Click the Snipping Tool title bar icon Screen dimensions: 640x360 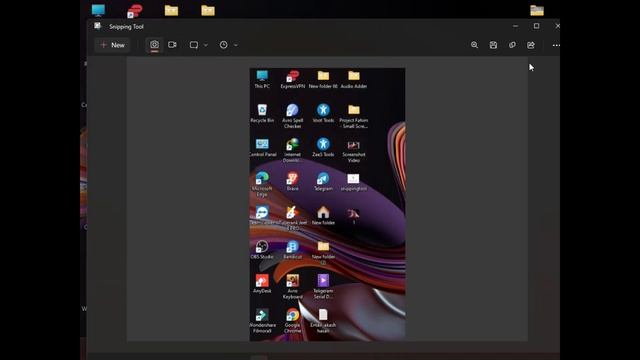(98, 26)
